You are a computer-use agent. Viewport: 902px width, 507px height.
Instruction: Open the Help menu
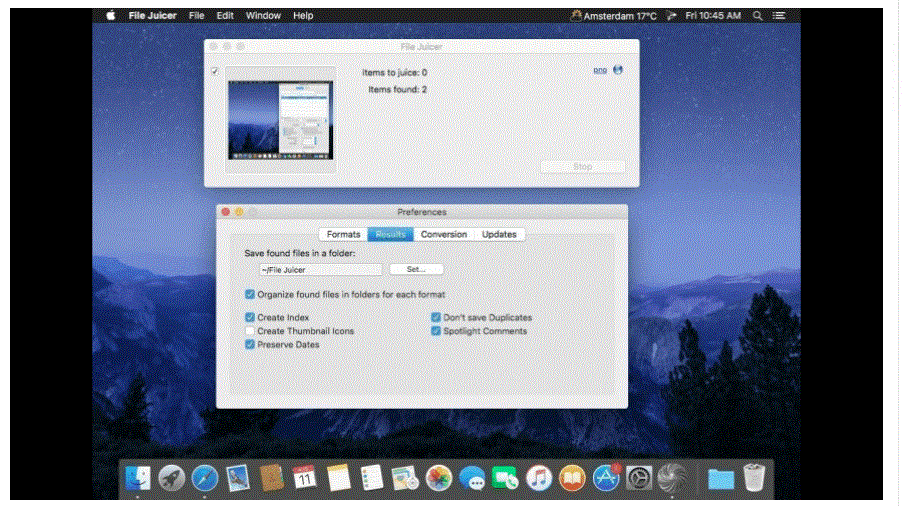click(x=303, y=16)
